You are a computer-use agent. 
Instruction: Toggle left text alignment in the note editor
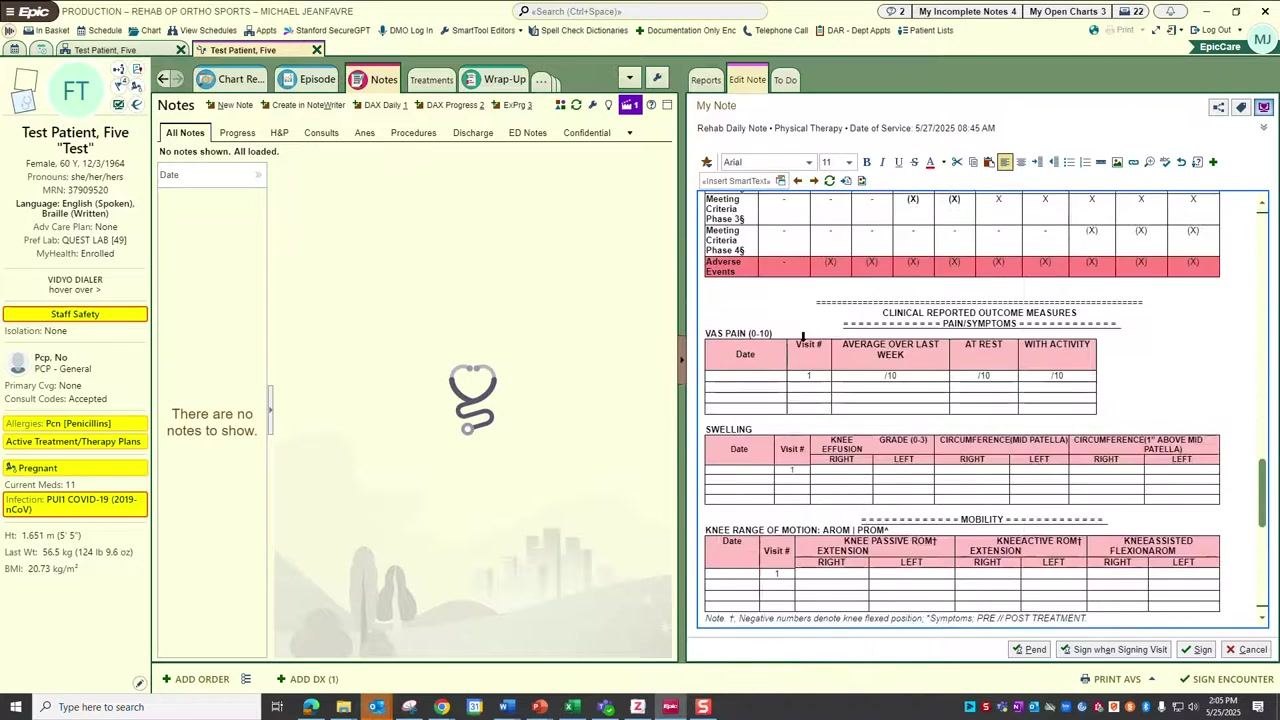pos(1005,162)
